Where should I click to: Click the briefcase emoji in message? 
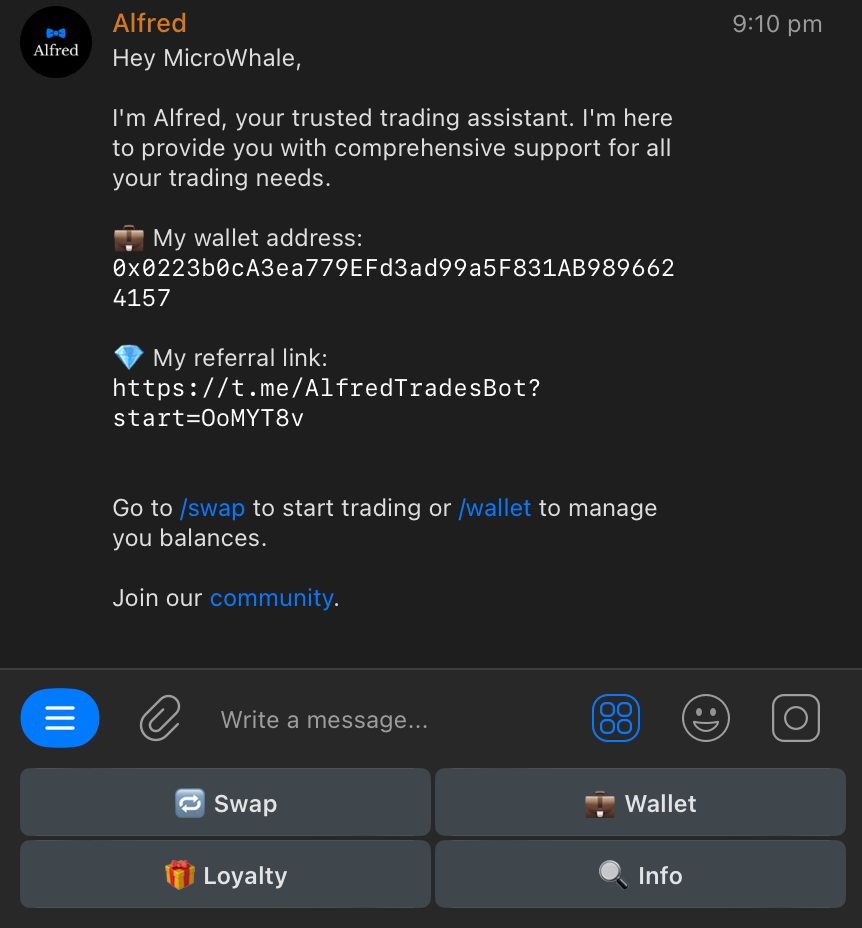129,238
